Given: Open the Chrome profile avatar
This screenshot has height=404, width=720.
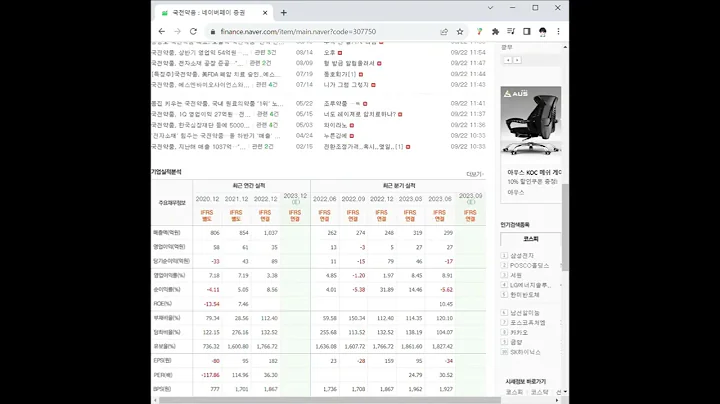Looking at the screenshot, I should (x=543, y=32).
